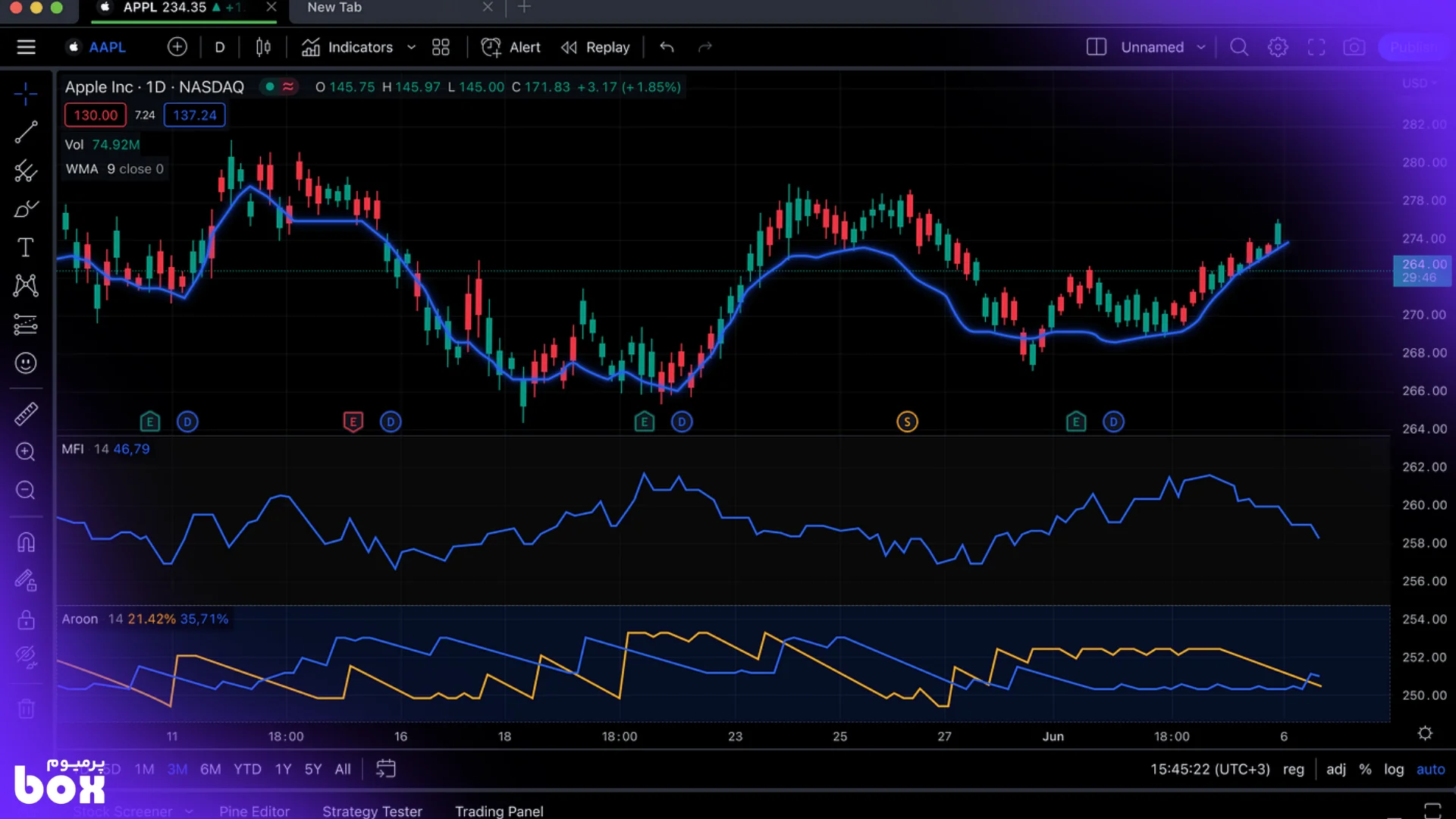1456x819 pixels.
Task: Expand the Unnamed layout dropdown arrow
Action: (x=1201, y=47)
